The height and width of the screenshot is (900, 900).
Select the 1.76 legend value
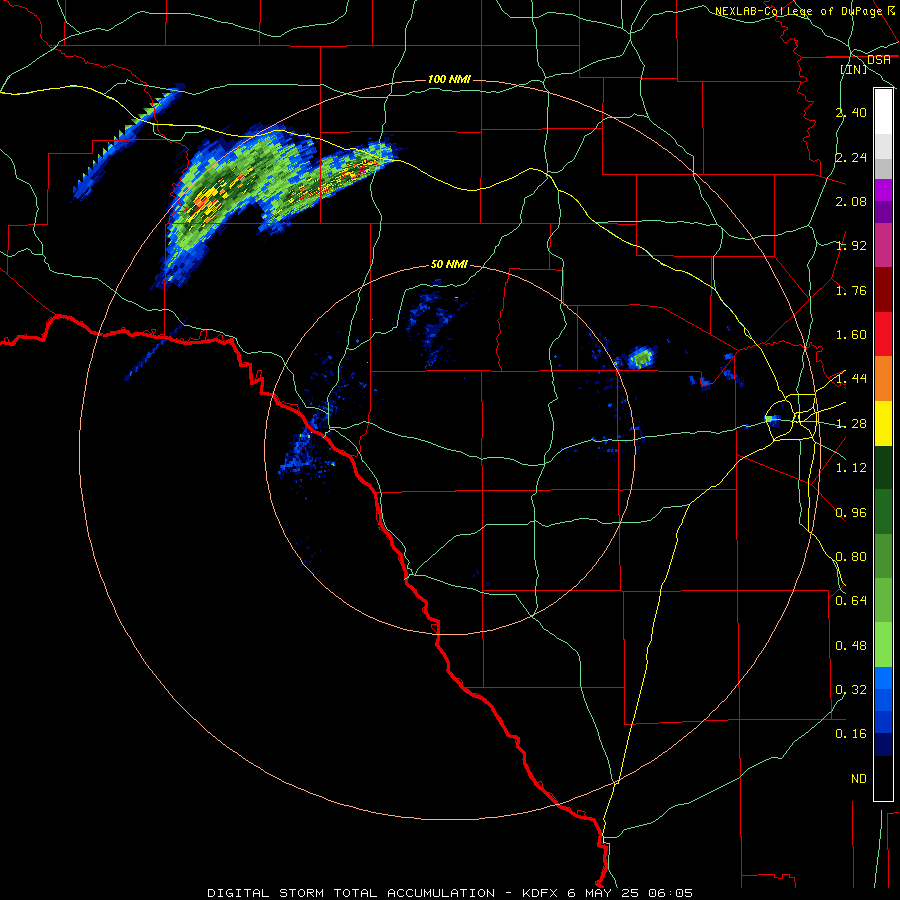[x=851, y=290]
